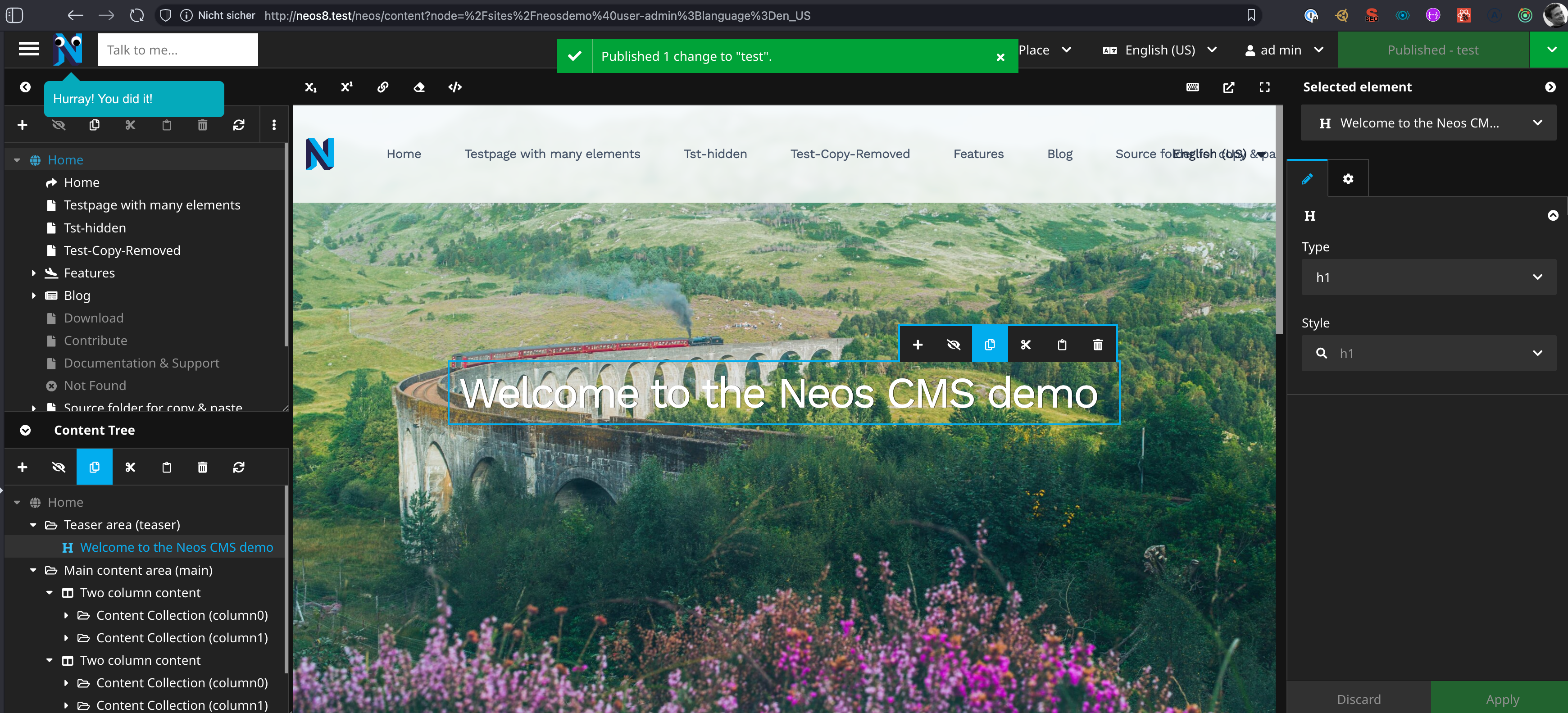
Task: Open preview in new window icon
Action: tap(1228, 87)
